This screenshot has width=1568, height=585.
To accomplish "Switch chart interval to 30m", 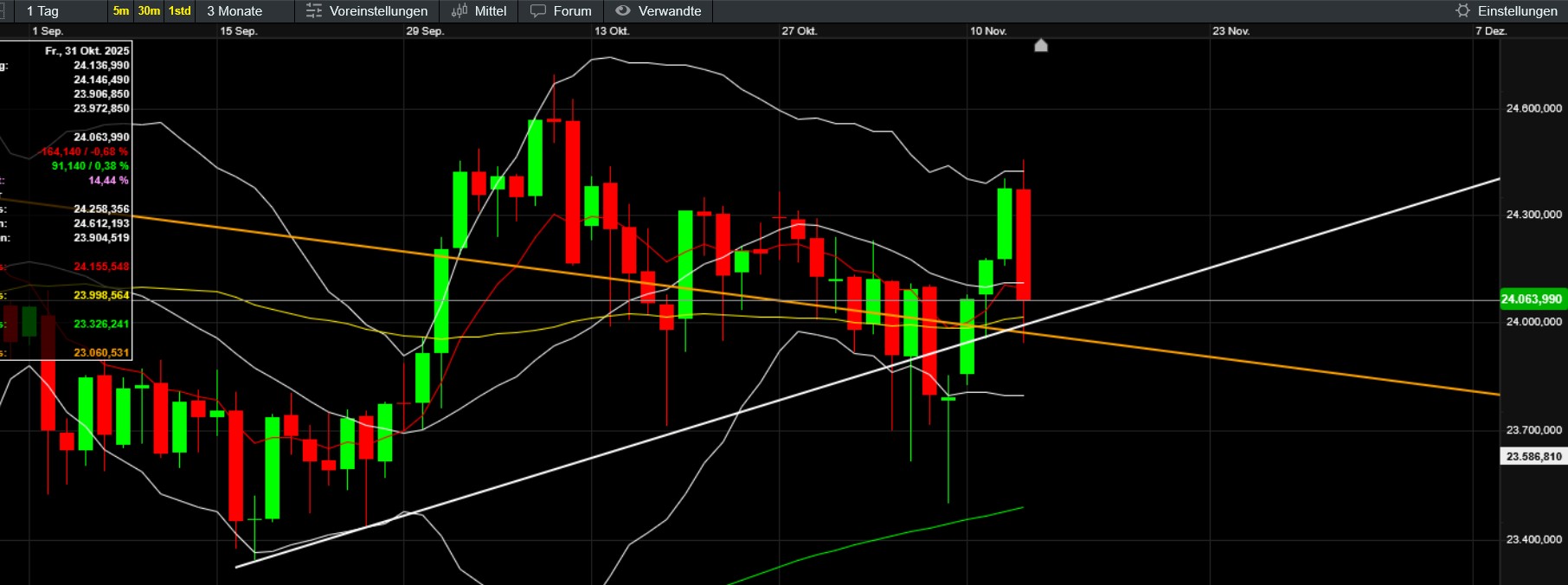I will pos(149,11).
